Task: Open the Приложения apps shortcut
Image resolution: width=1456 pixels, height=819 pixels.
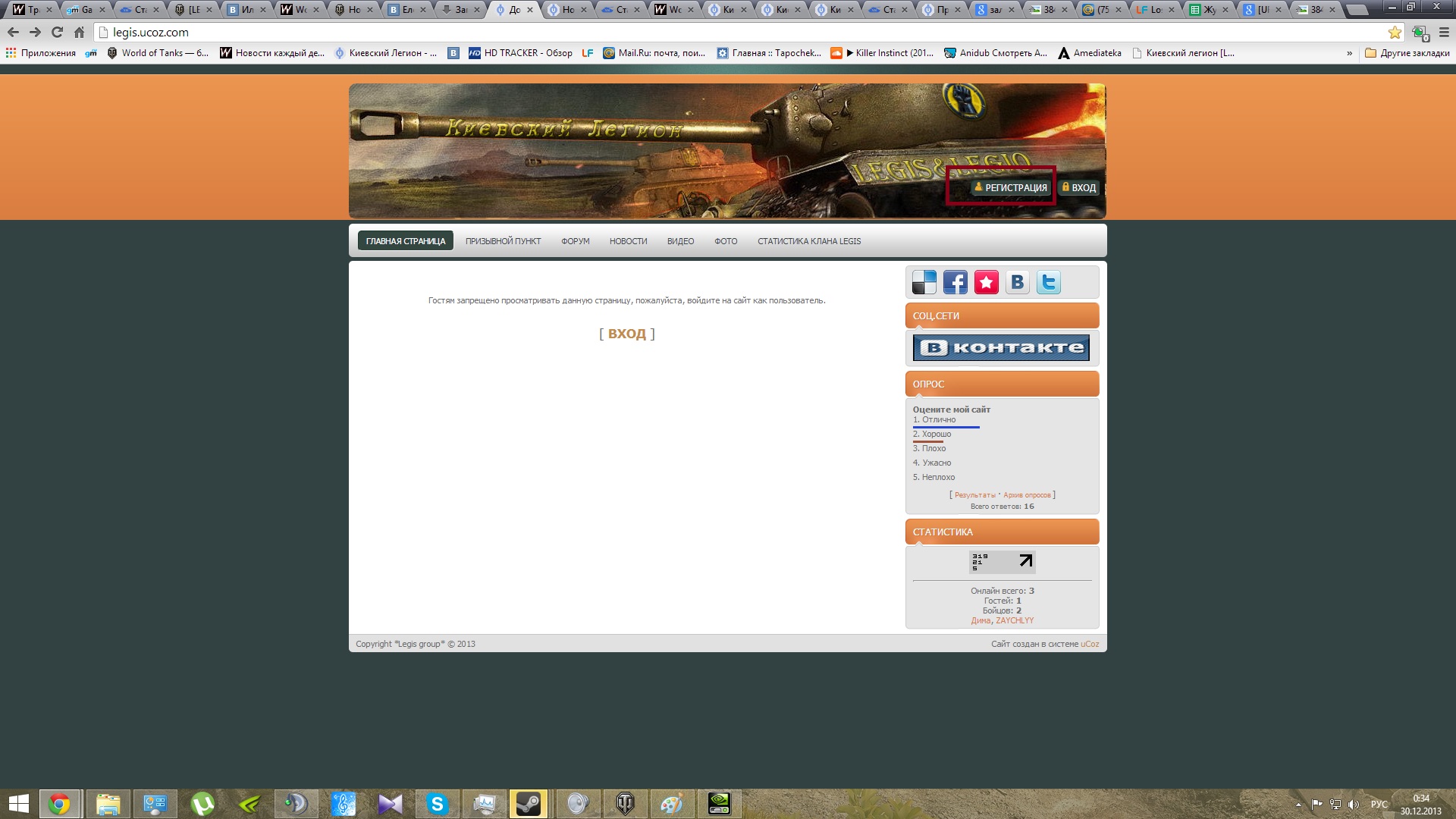Action: coord(41,53)
